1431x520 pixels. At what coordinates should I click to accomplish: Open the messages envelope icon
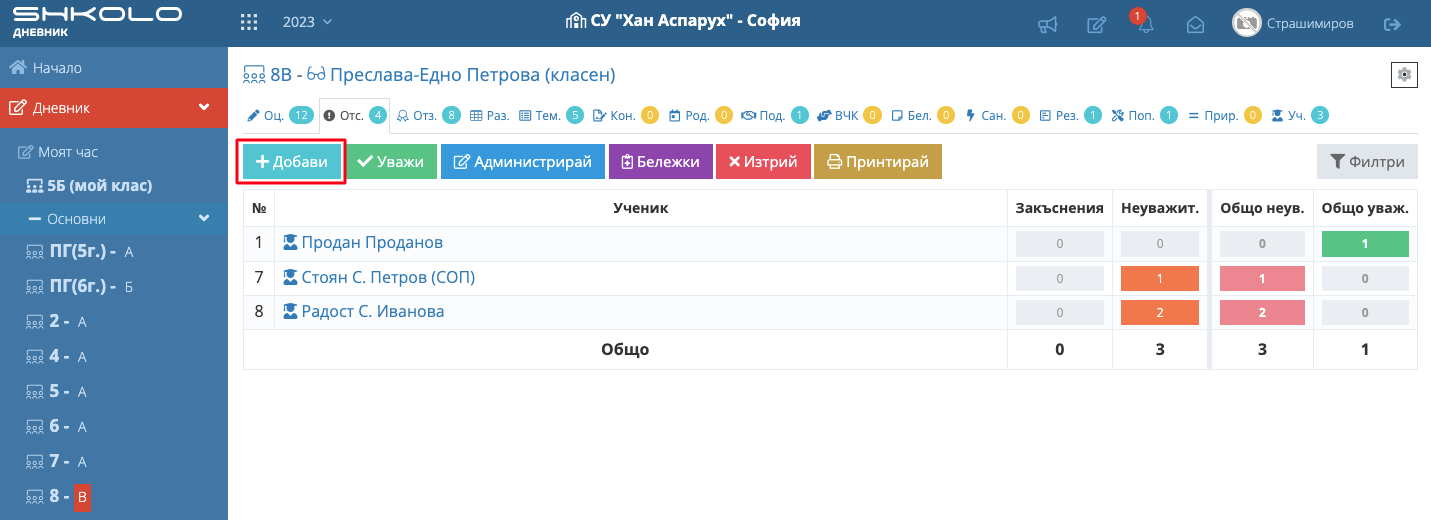(1195, 25)
